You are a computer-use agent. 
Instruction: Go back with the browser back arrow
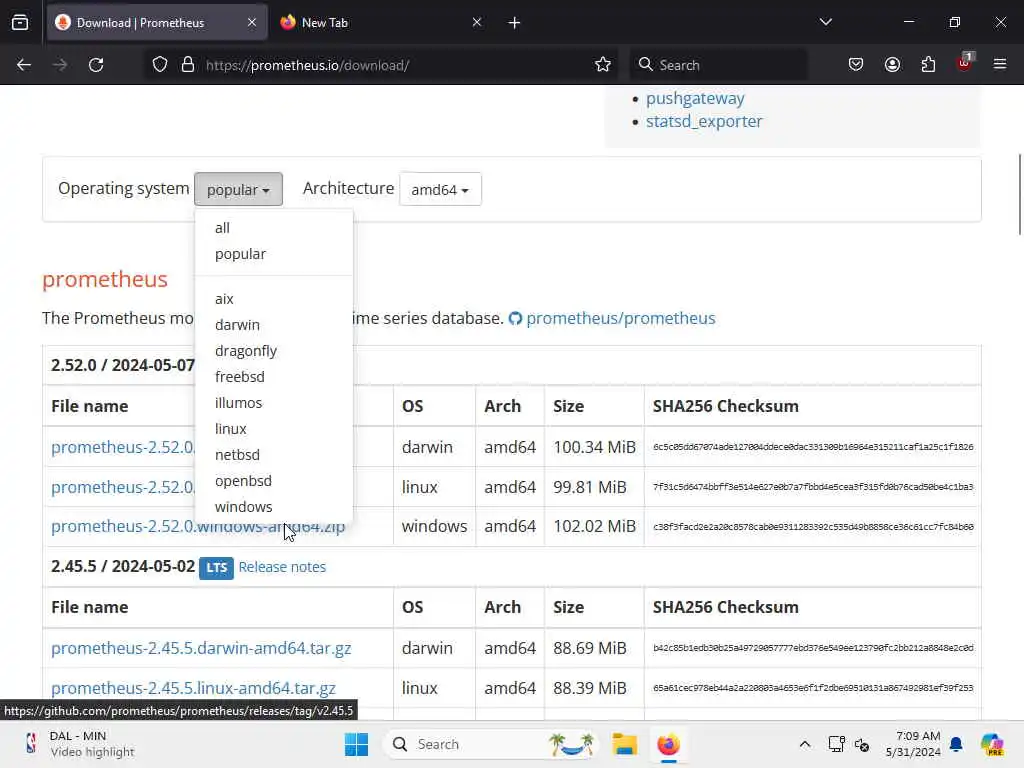(x=24, y=65)
